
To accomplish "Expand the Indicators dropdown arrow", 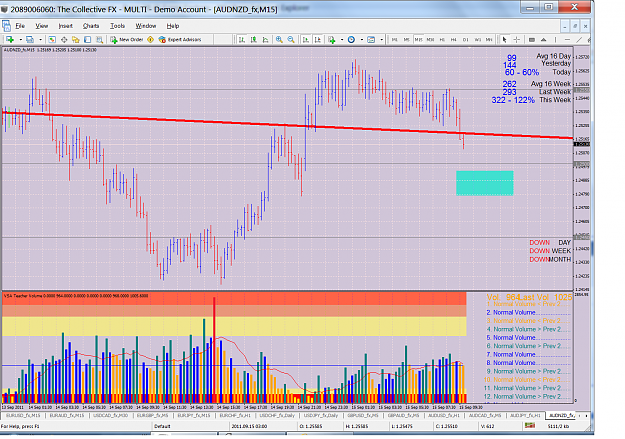I will [x=342, y=39].
